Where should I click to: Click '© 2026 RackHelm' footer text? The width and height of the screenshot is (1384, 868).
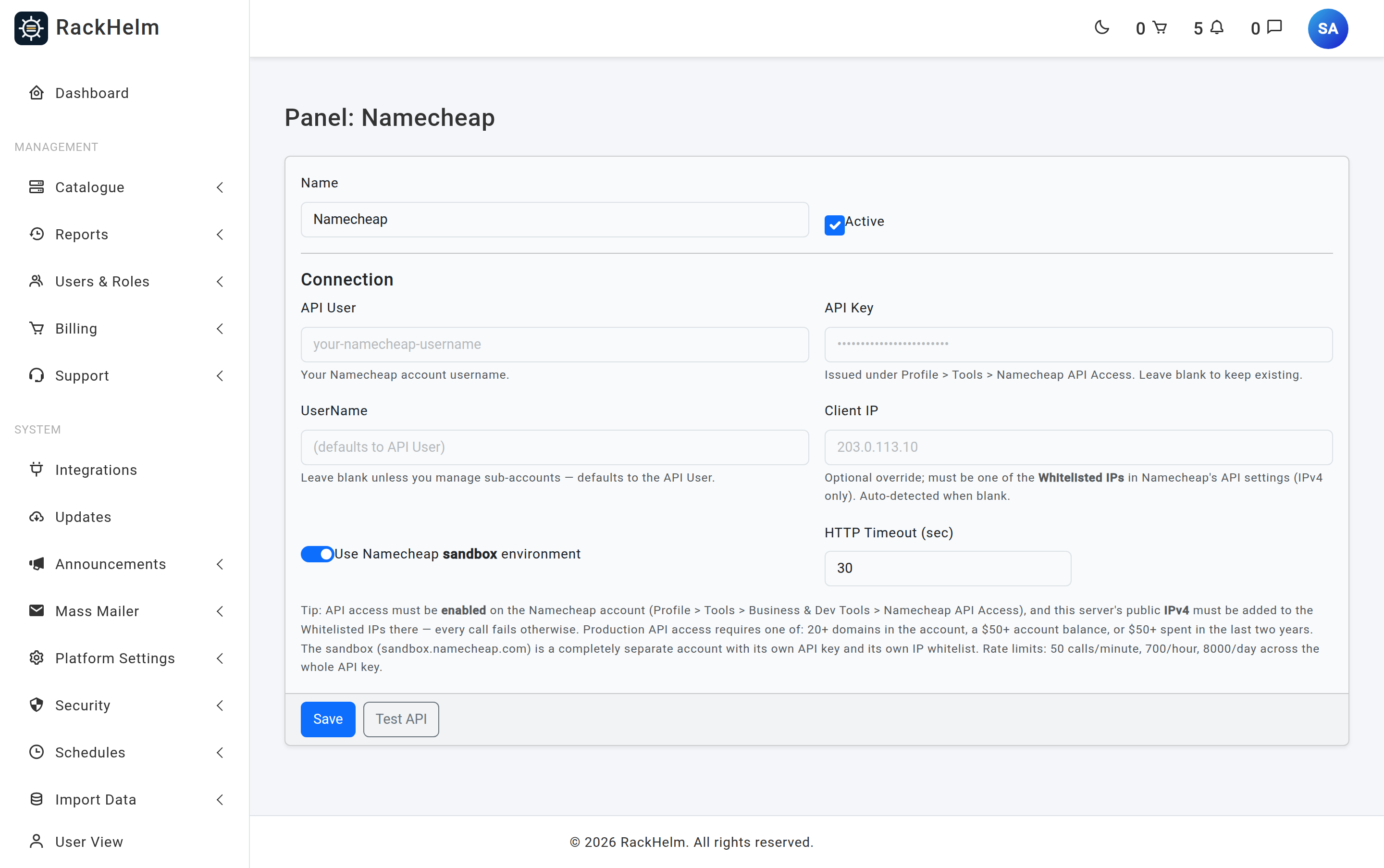coord(629,842)
